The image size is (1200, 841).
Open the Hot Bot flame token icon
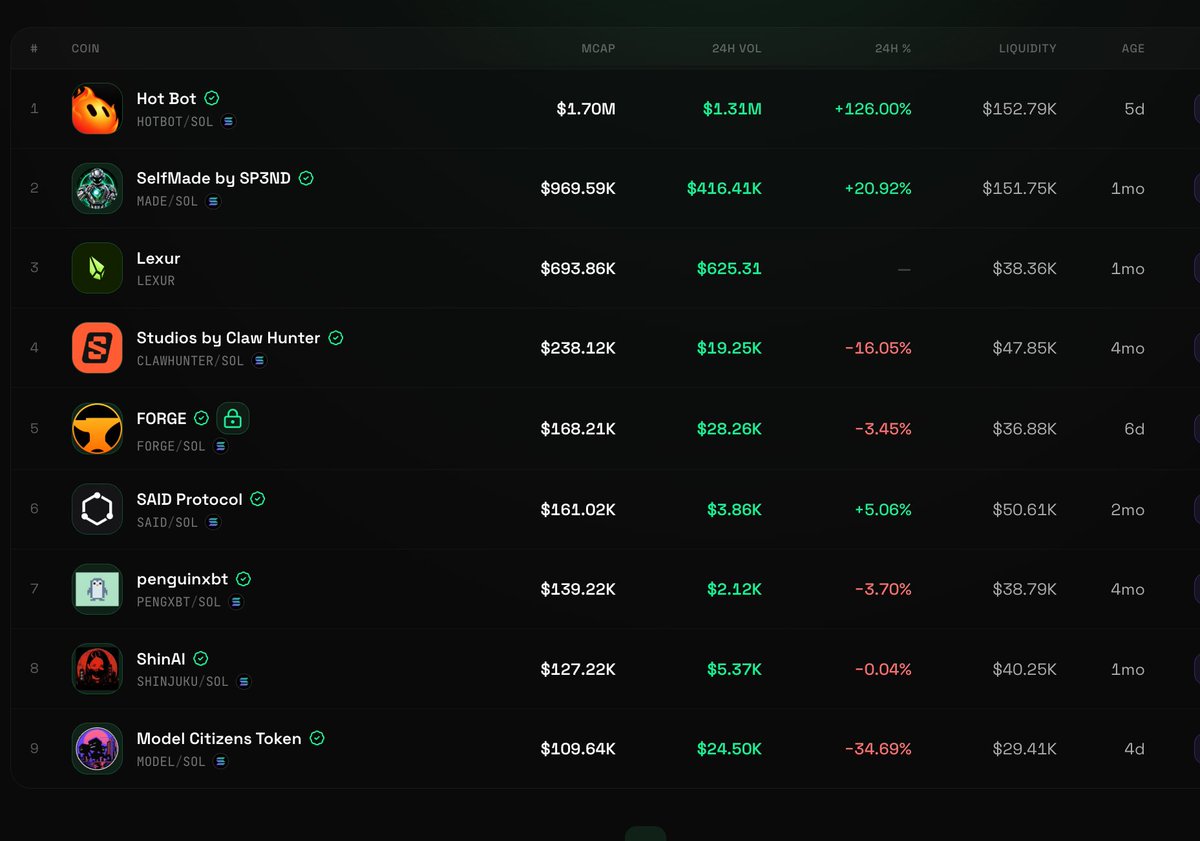(x=97, y=108)
